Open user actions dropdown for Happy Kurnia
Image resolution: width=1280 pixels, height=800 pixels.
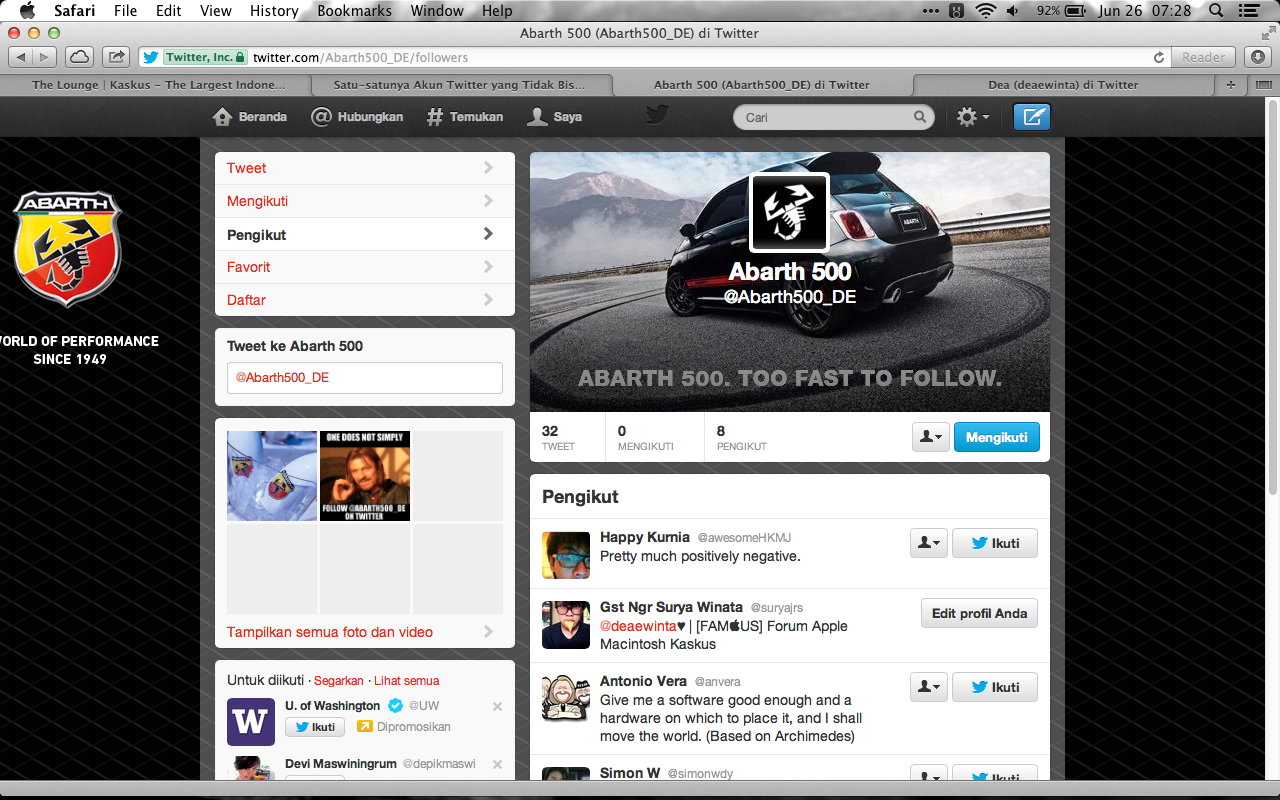[929, 543]
